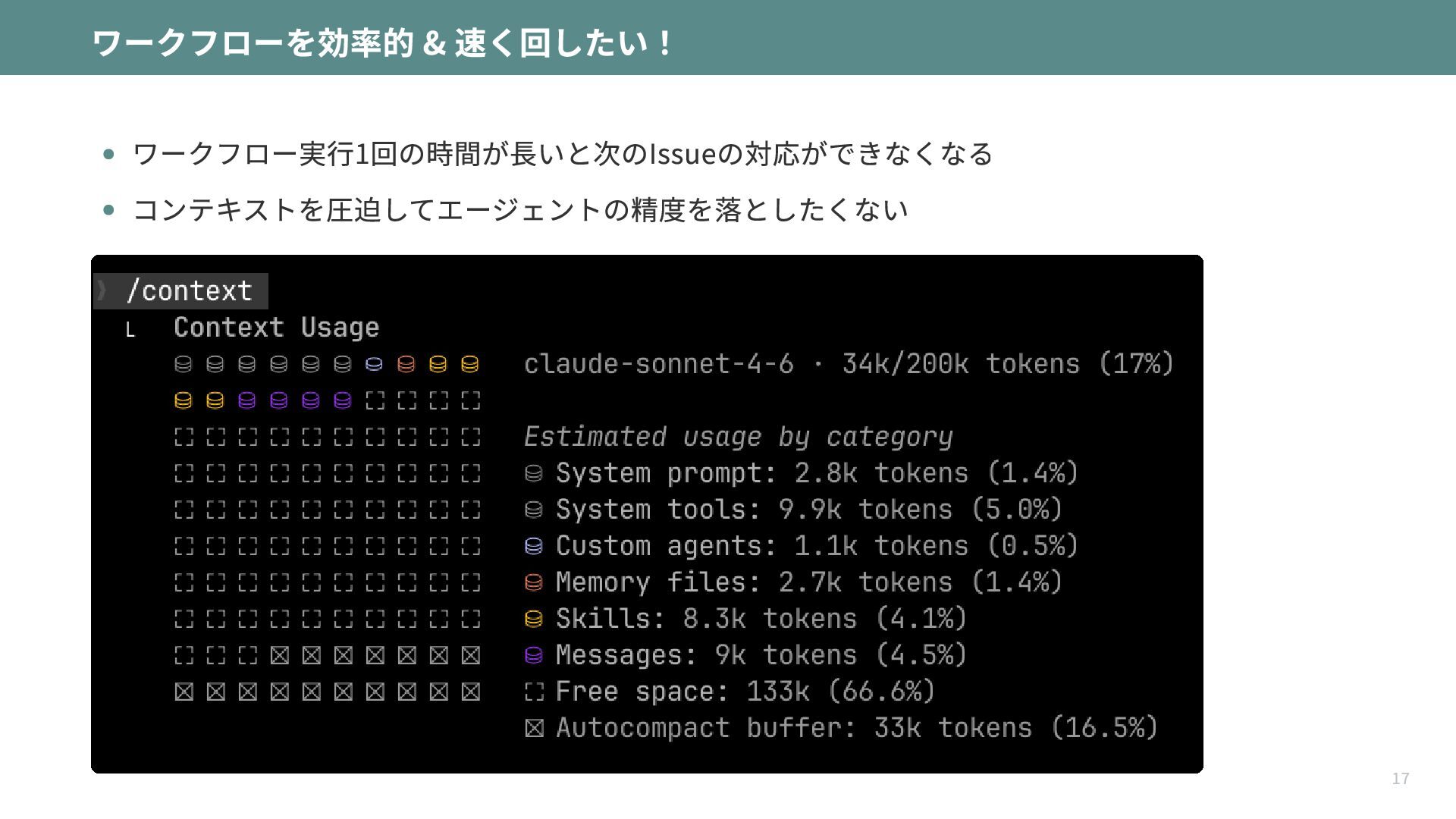Click the /context command prompt
This screenshot has width=1456, height=819.
(189, 291)
